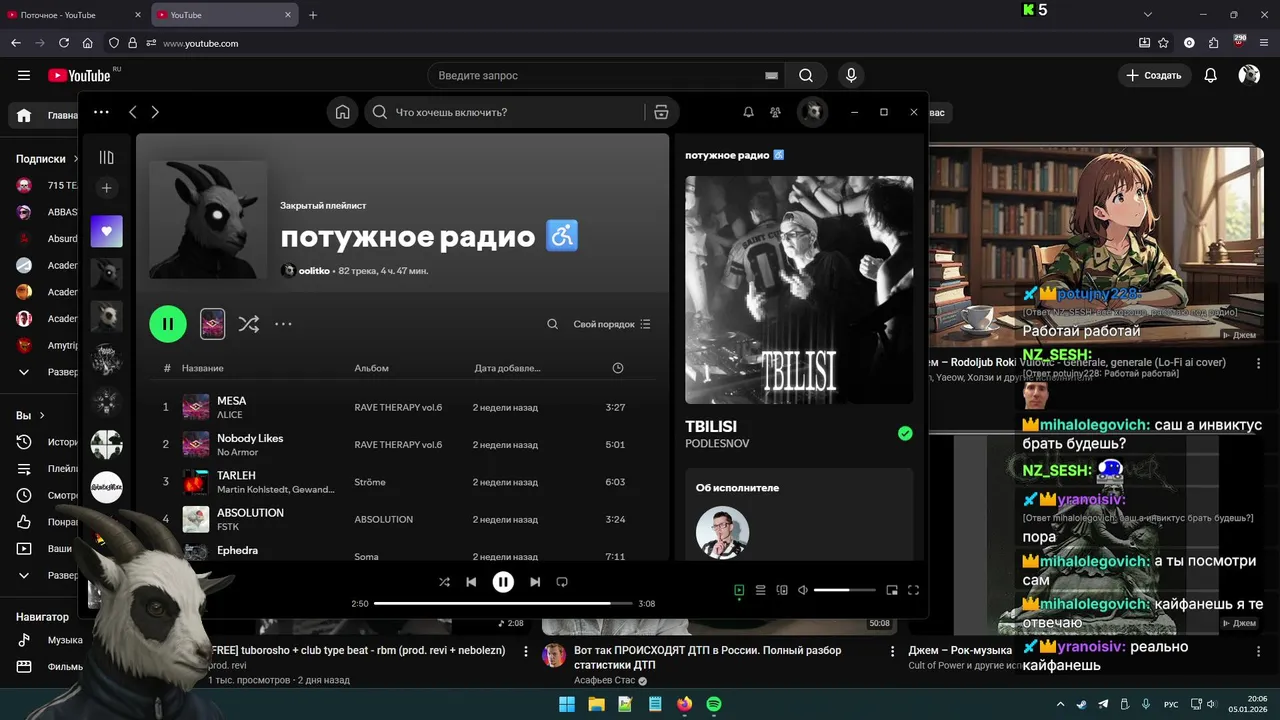Viewport: 1280px width, 720px height.
Task: Open more options dots for the playlist
Action: 283,324
